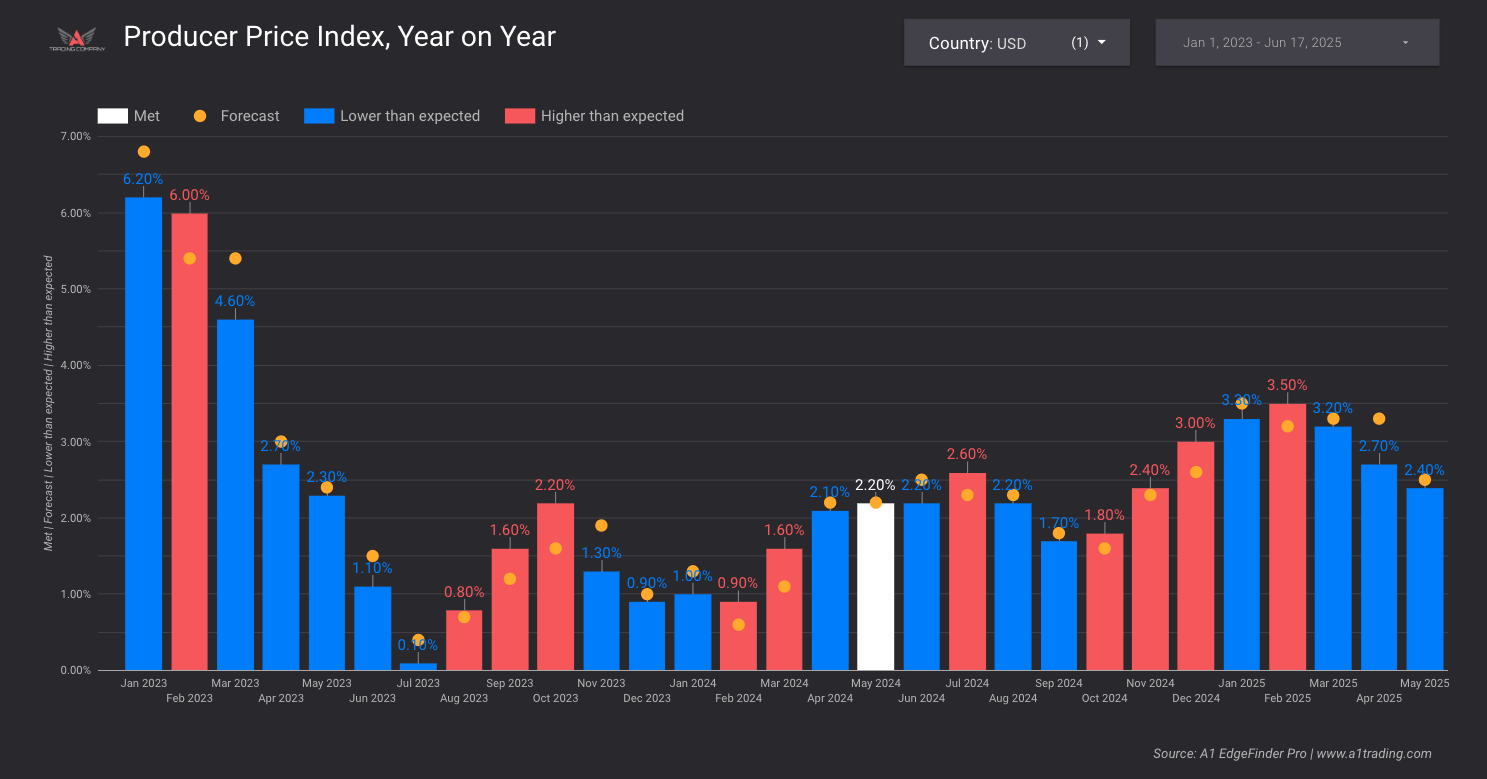
Task: Expand the date range picker
Action: 1296,43
